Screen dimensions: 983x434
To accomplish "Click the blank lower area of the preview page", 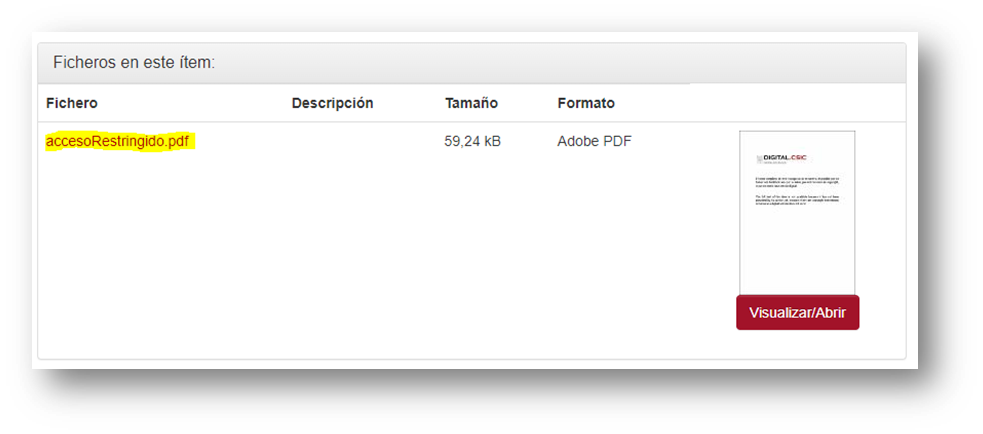I will tap(797, 255).
